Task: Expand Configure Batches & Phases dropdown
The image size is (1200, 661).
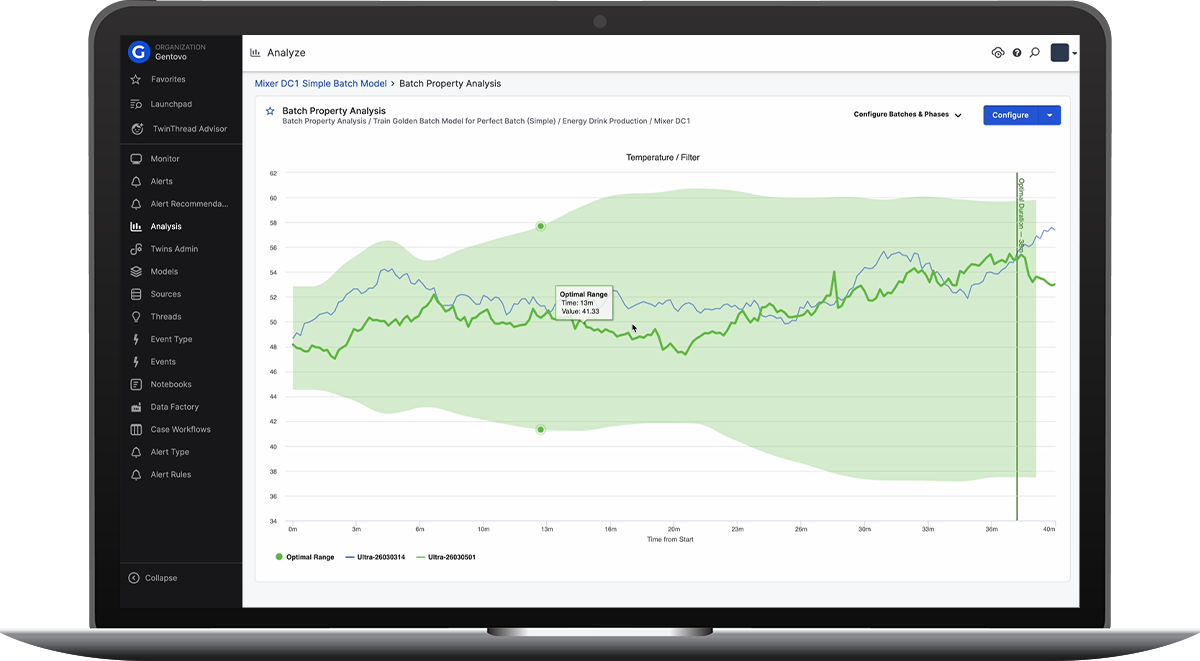Action: 907,115
